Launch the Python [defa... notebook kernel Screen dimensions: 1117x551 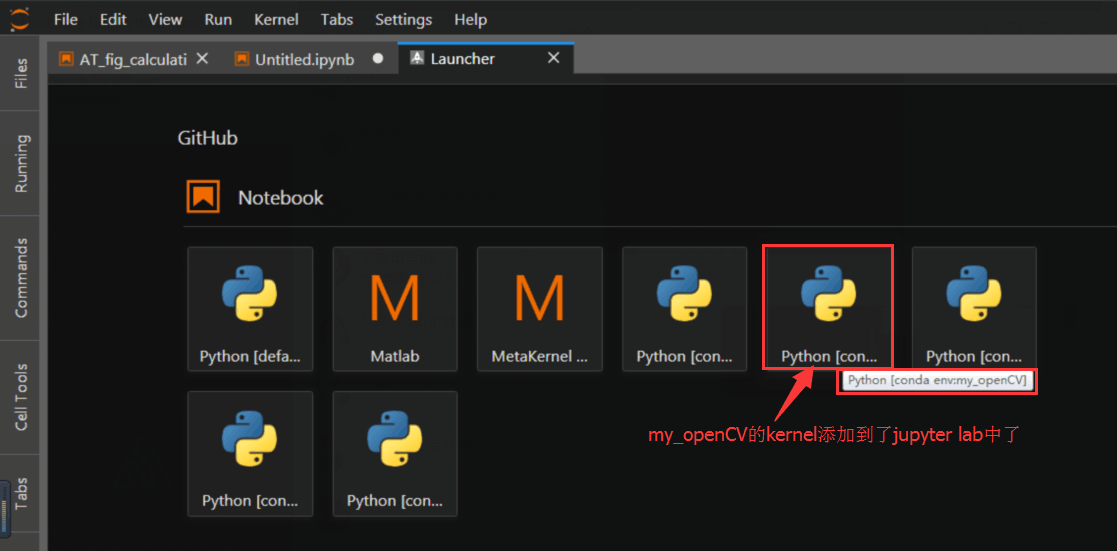[250, 309]
